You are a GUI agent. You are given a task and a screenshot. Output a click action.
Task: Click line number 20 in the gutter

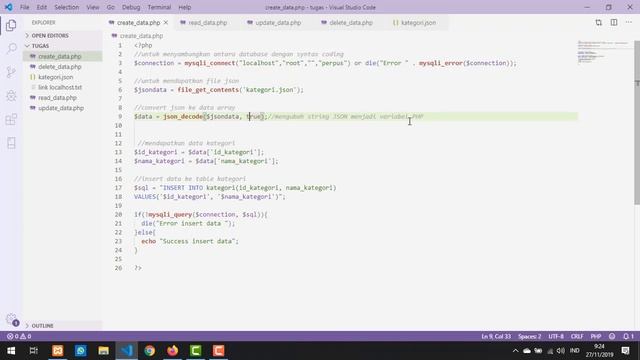pyautogui.click(x=118, y=214)
